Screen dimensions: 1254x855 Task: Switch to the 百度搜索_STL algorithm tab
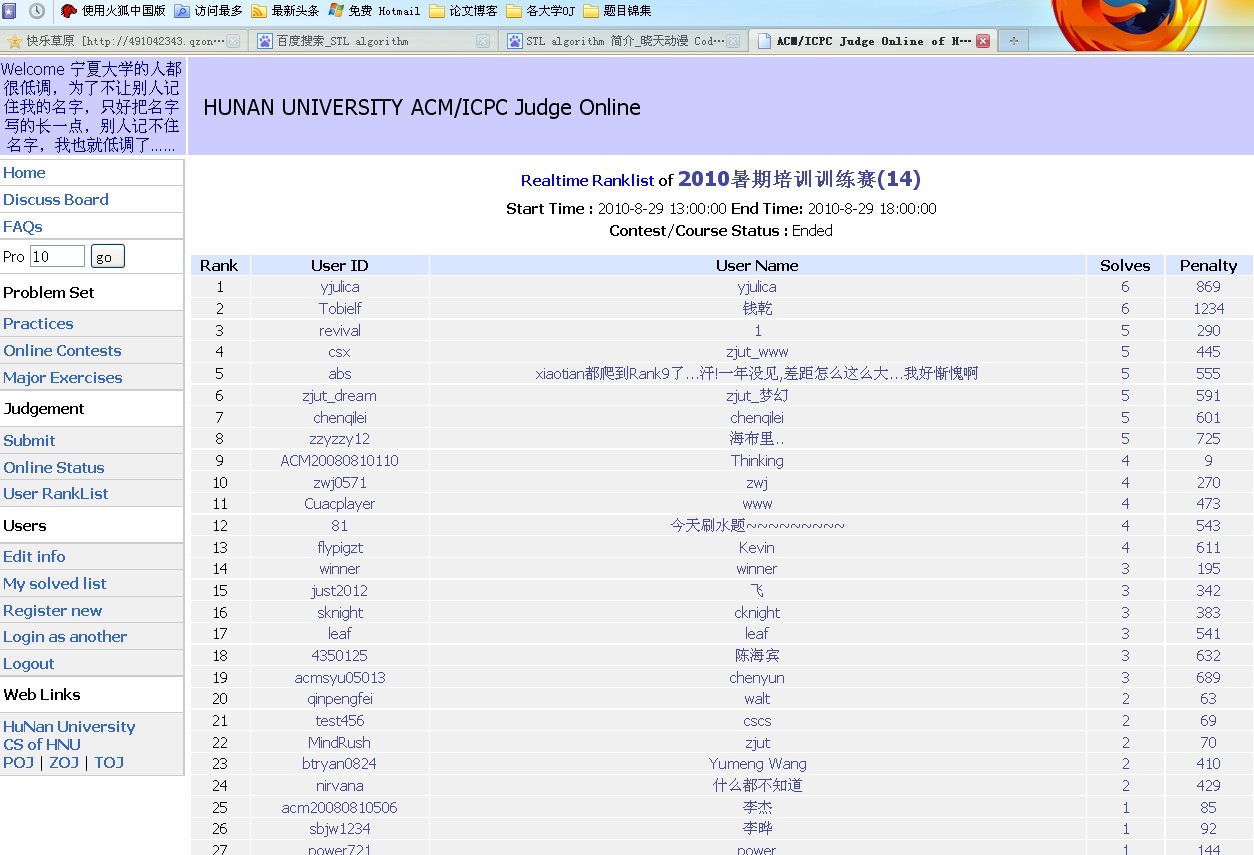(x=372, y=41)
